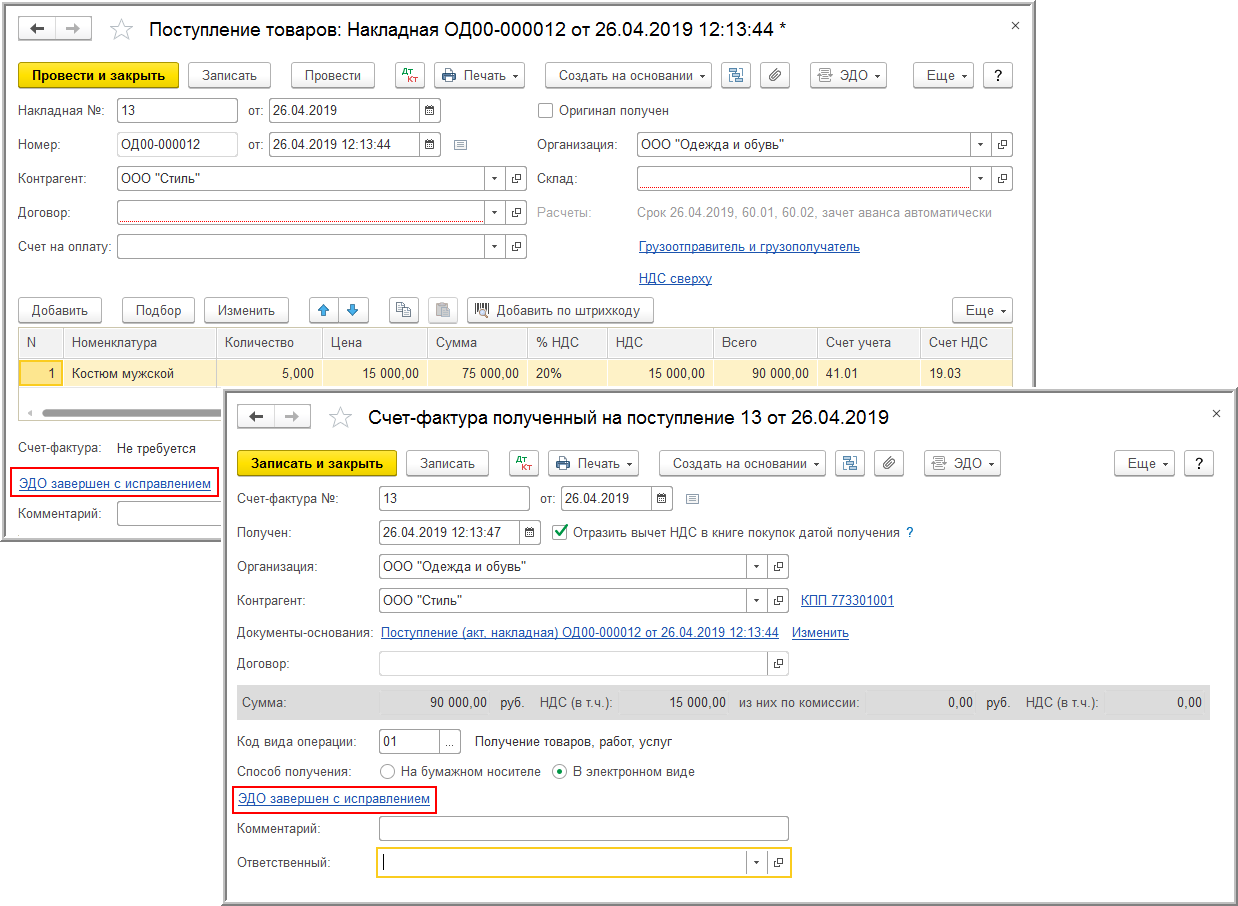This screenshot has width=1238, height=906.
Task: Open Организация form button in Поступление товаров
Action: 1002,145
